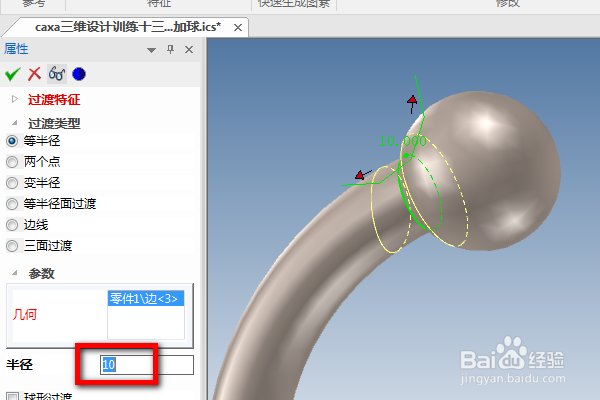Screen dimensions: 600x400
Task: Select the 等半径面过渡 radio button
Action: click(x=12, y=204)
